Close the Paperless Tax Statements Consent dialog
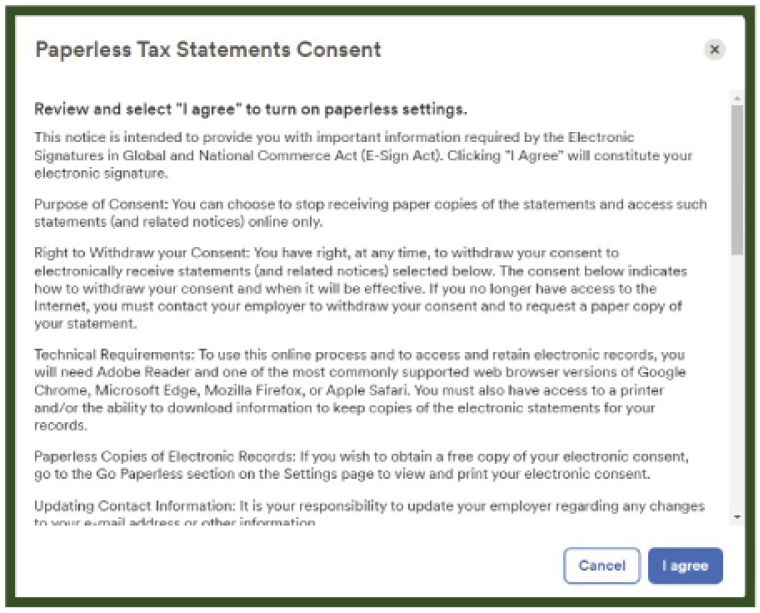 point(713,50)
